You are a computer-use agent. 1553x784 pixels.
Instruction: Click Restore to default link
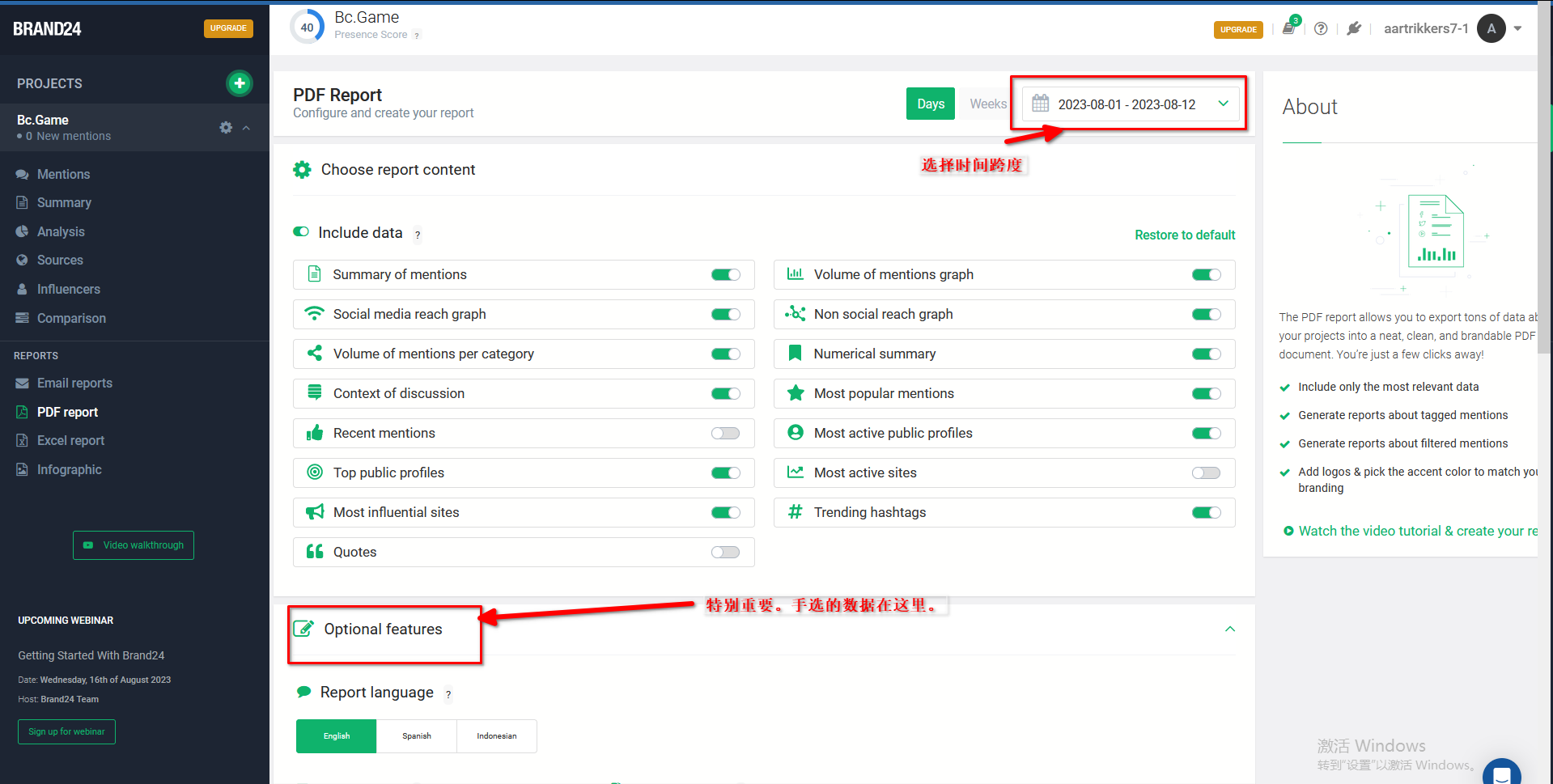point(1185,235)
